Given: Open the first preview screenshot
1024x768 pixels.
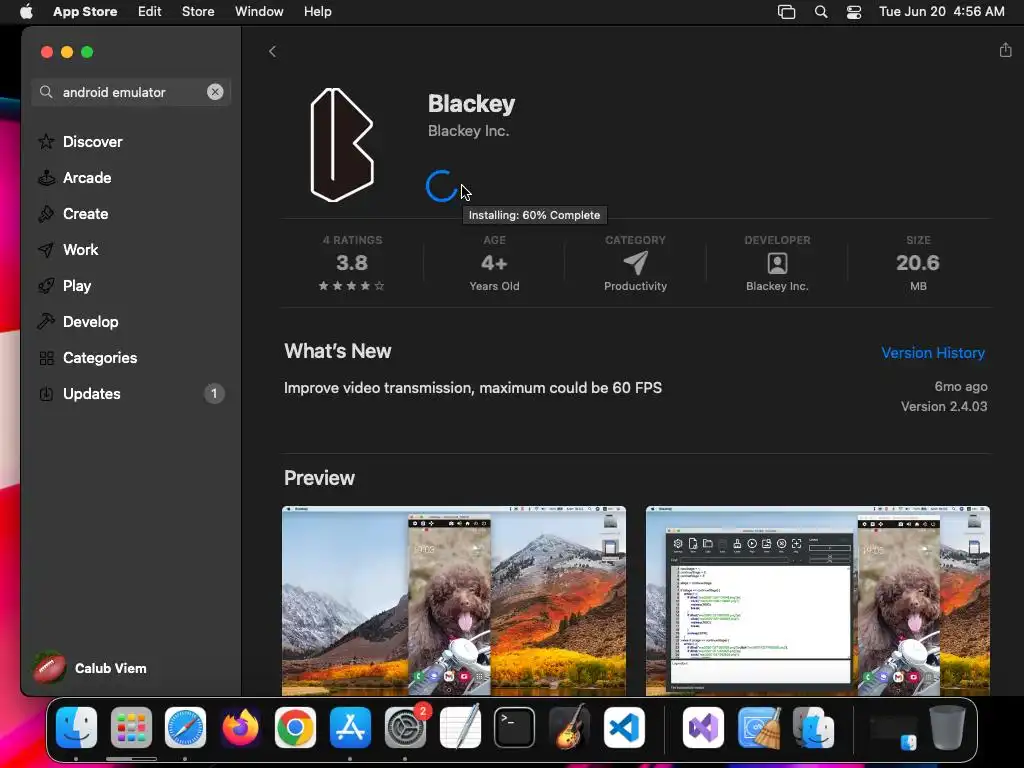Looking at the screenshot, I should [x=454, y=601].
